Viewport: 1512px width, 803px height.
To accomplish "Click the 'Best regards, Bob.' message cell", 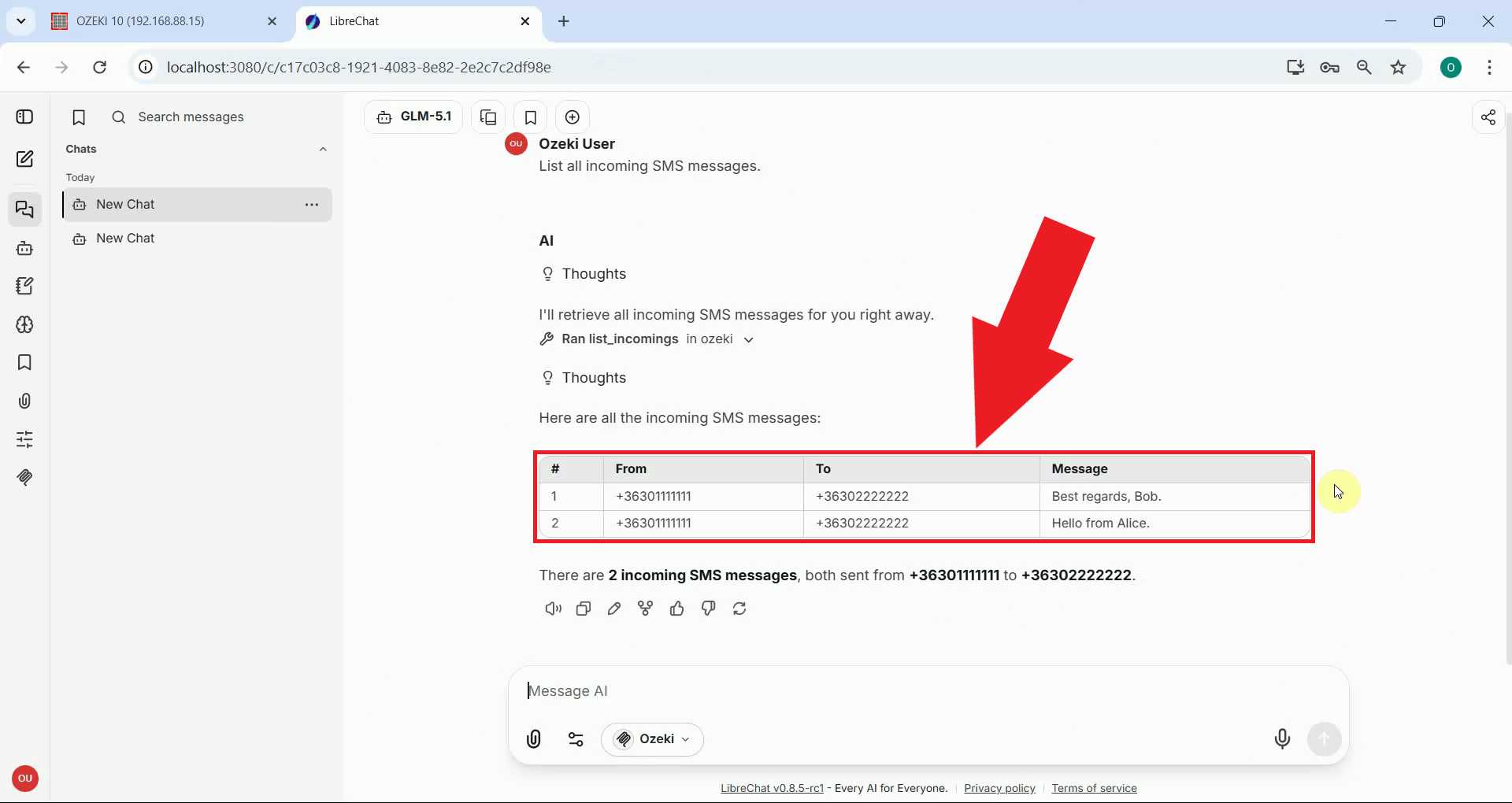I will tap(1175, 497).
